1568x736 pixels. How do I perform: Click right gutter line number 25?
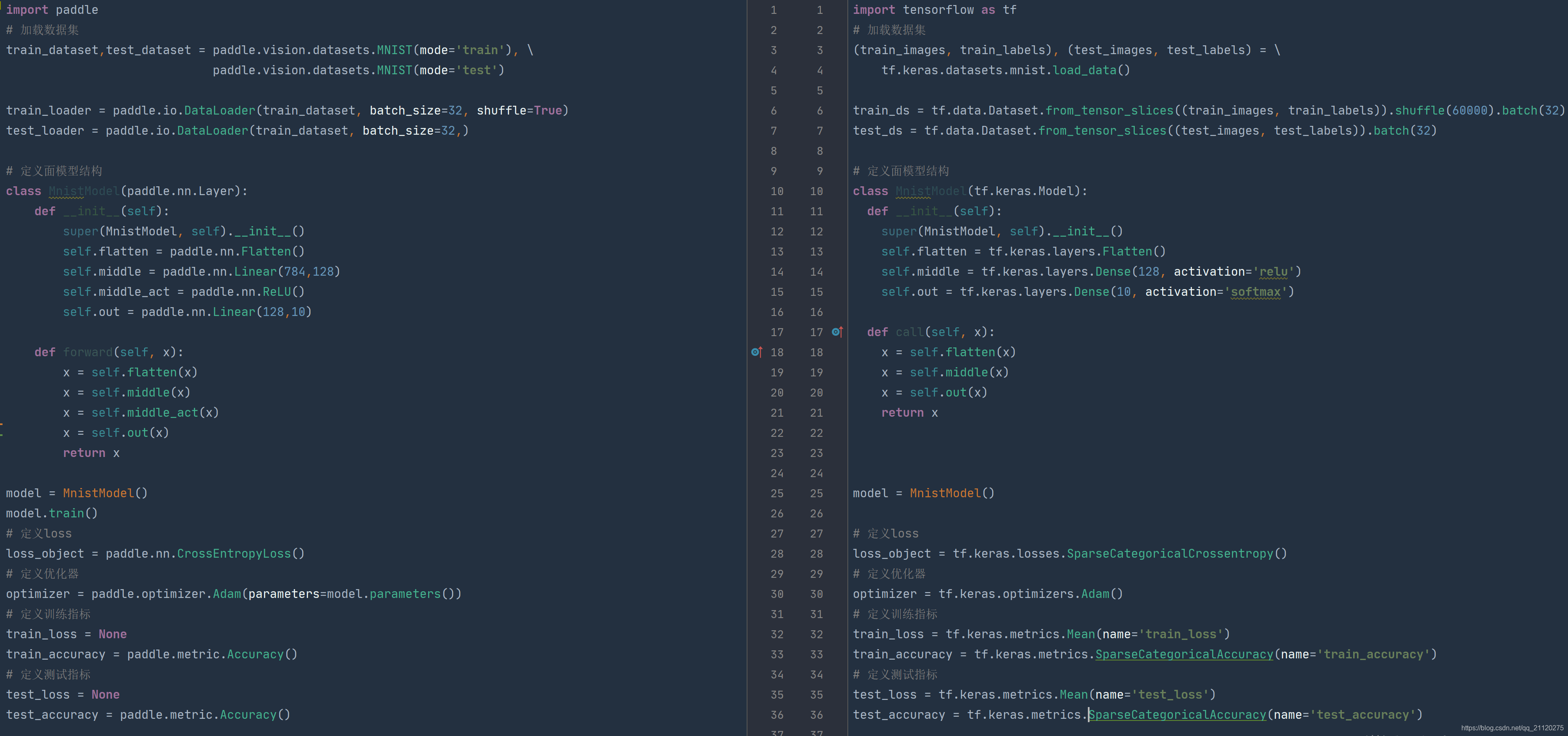click(x=816, y=493)
